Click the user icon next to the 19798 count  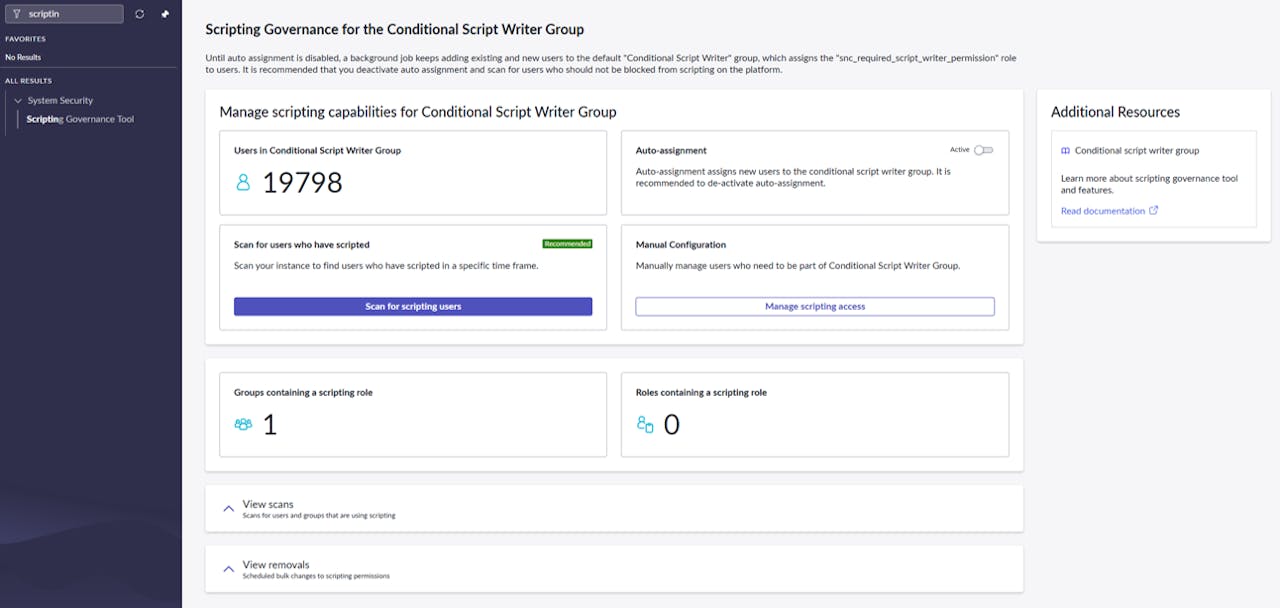coord(241,181)
